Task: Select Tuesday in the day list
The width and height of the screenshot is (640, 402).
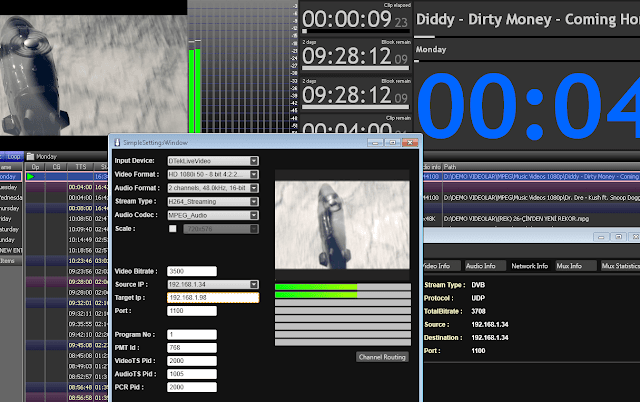Action: click(11, 187)
